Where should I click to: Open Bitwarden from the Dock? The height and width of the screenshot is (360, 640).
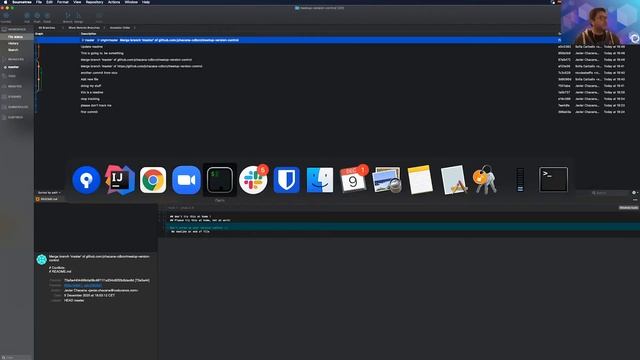click(287, 180)
